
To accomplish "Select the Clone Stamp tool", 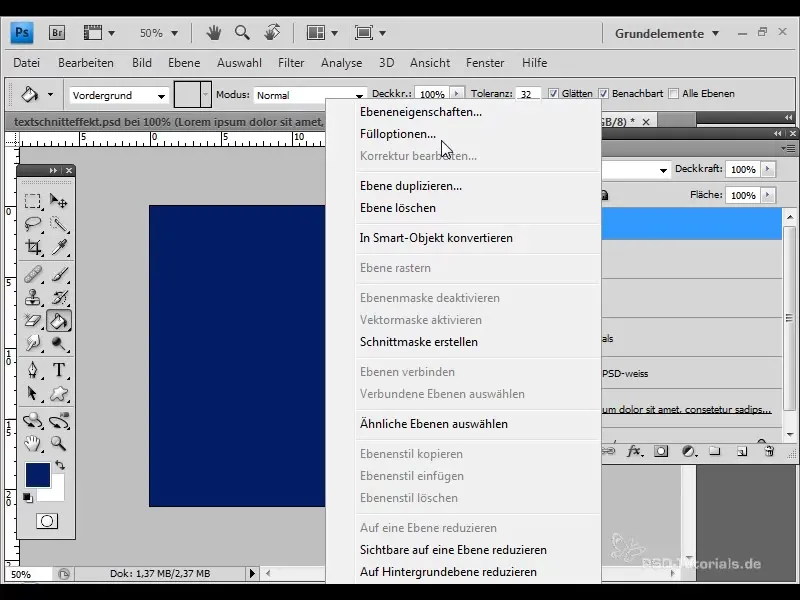I will [x=33, y=297].
